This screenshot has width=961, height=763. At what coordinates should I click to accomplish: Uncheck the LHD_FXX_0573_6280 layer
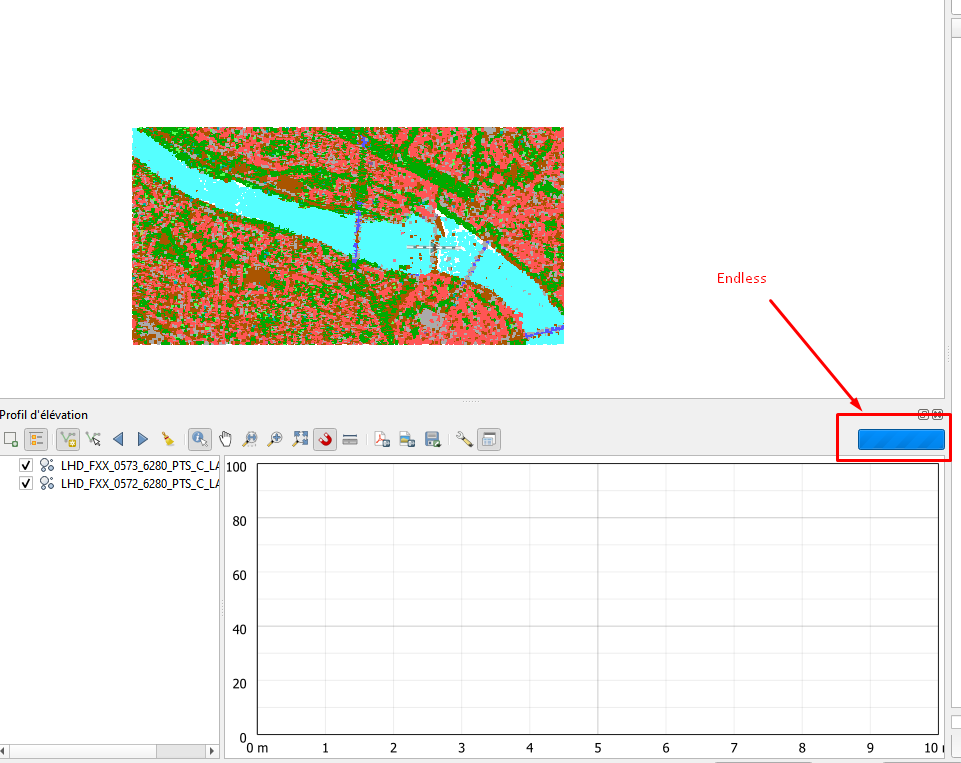pos(25,464)
